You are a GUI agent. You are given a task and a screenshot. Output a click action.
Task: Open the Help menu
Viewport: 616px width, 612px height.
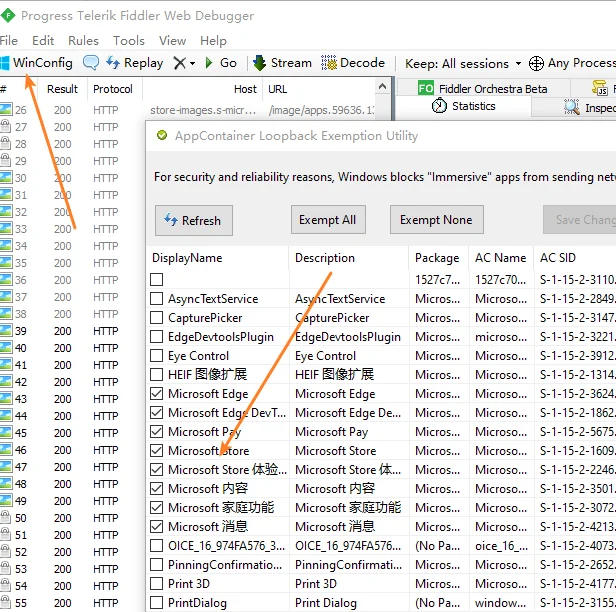click(213, 40)
